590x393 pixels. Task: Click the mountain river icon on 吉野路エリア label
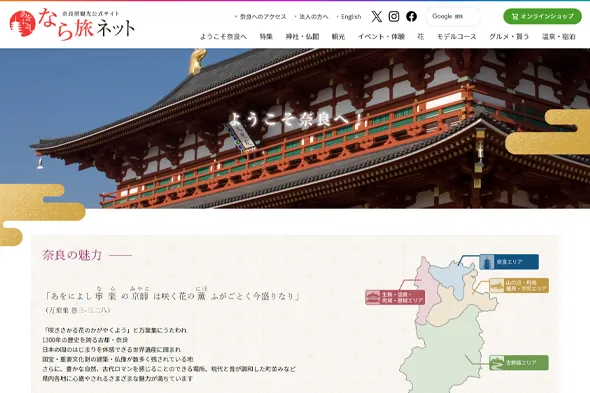pyautogui.click(x=497, y=363)
